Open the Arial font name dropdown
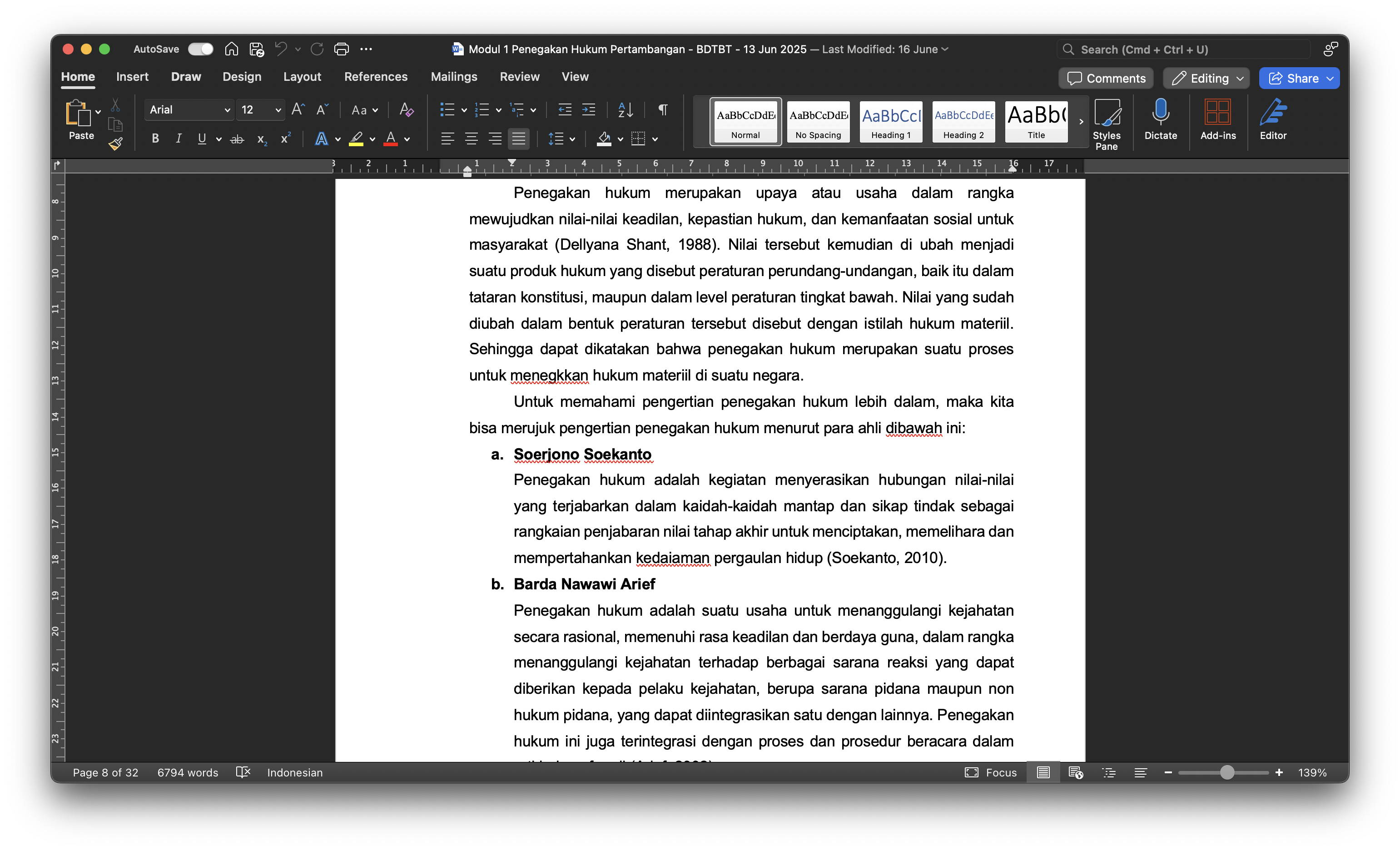Screen dimensions: 1400x850 click(227, 110)
